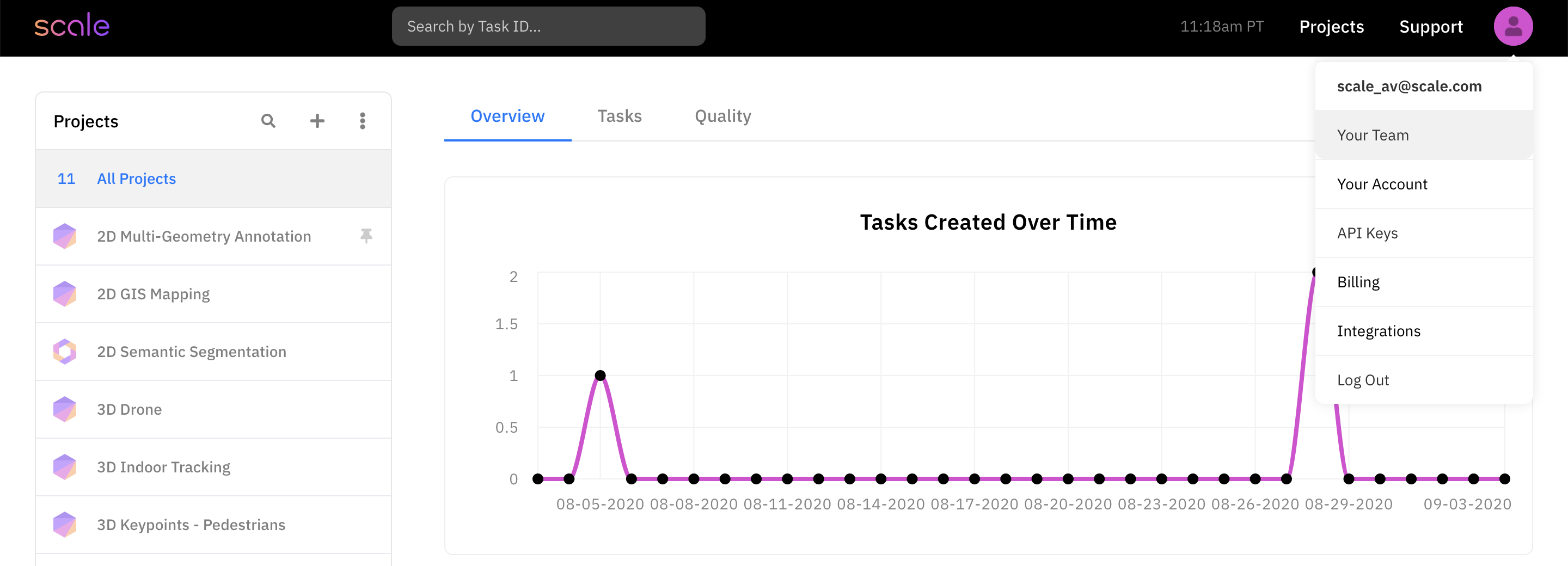Image resolution: width=1568 pixels, height=566 pixels.
Task: Click the Scale logo
Action: 72,26
